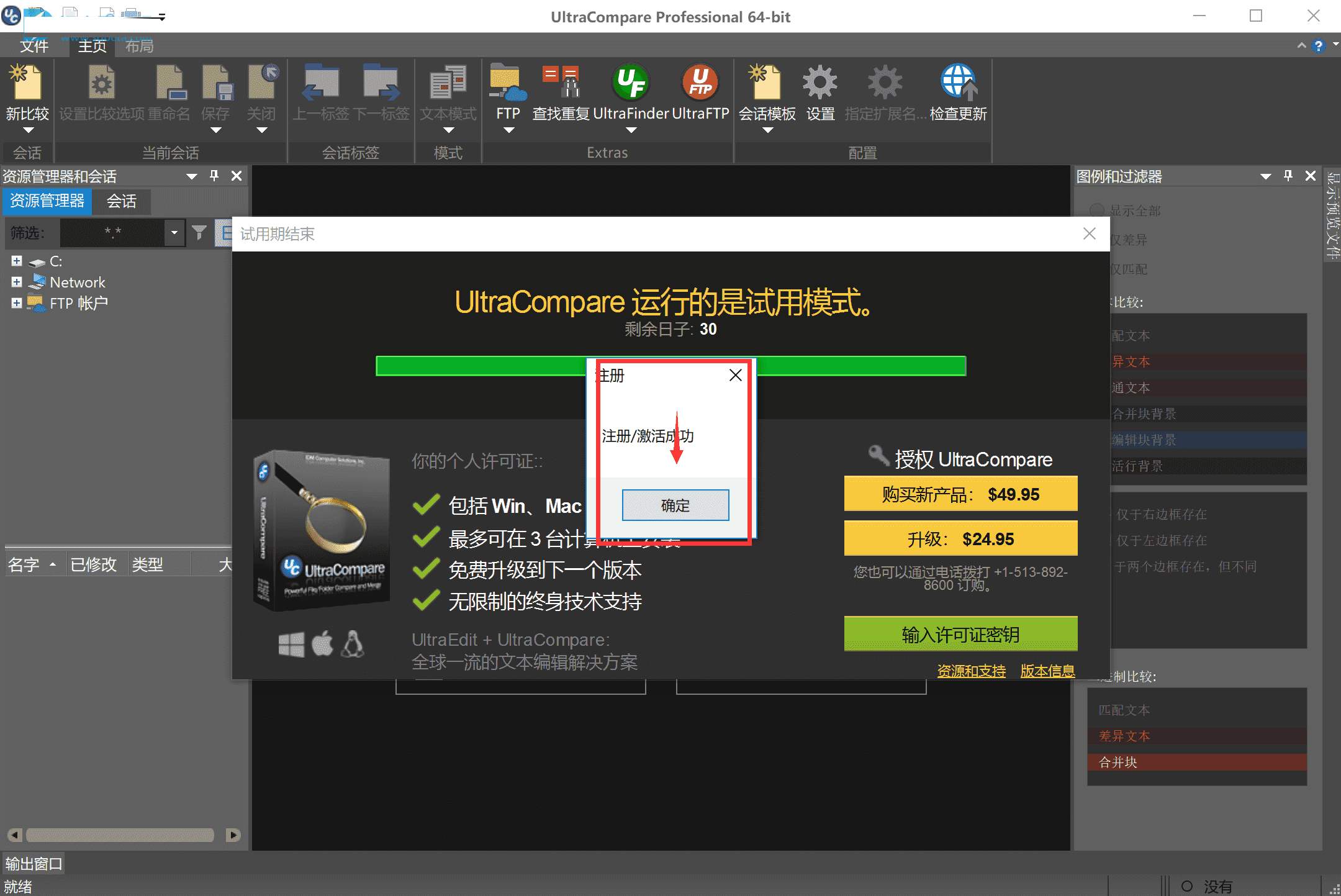Expand the FTP 帐户 tree item
The width and height of the screenshot is (1341, 896).
point(16,302)
